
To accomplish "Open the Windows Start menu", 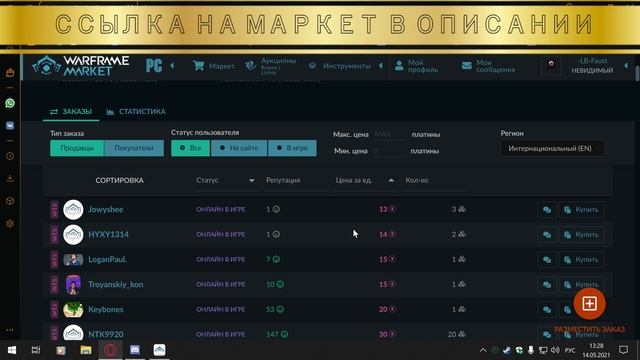I will coord(12,350).
